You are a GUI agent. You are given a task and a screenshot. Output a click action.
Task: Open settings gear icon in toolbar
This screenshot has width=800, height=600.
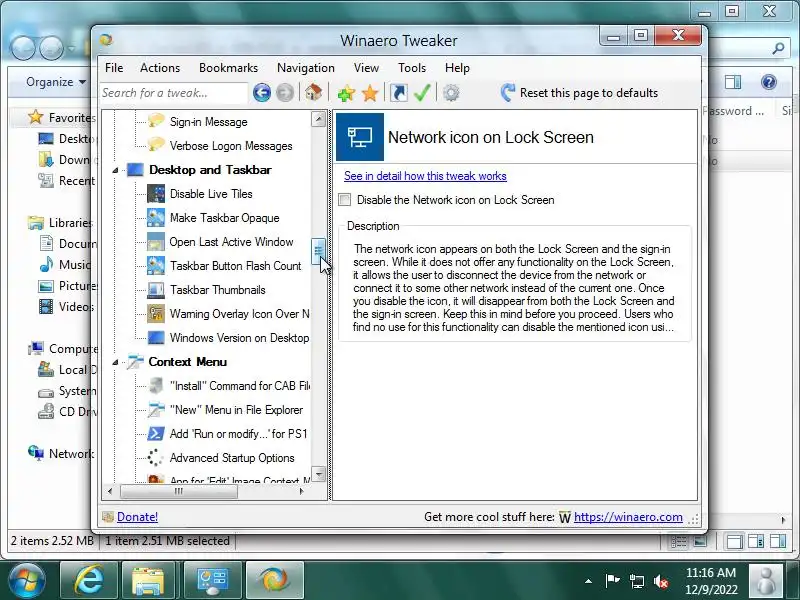pyautogui.click(x=451, y=93)
